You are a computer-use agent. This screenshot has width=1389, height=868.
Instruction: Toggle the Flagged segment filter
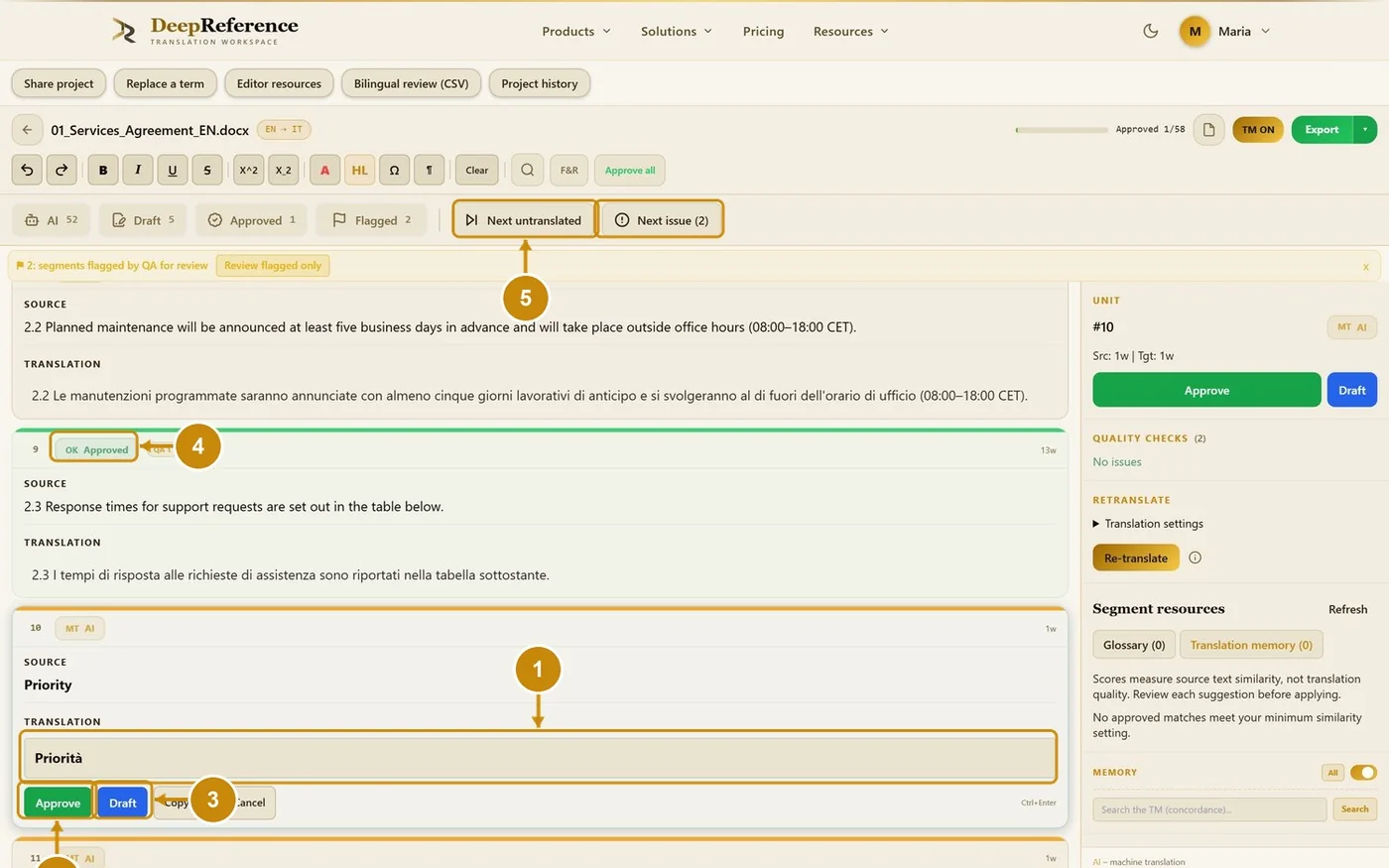click(372, 220)
